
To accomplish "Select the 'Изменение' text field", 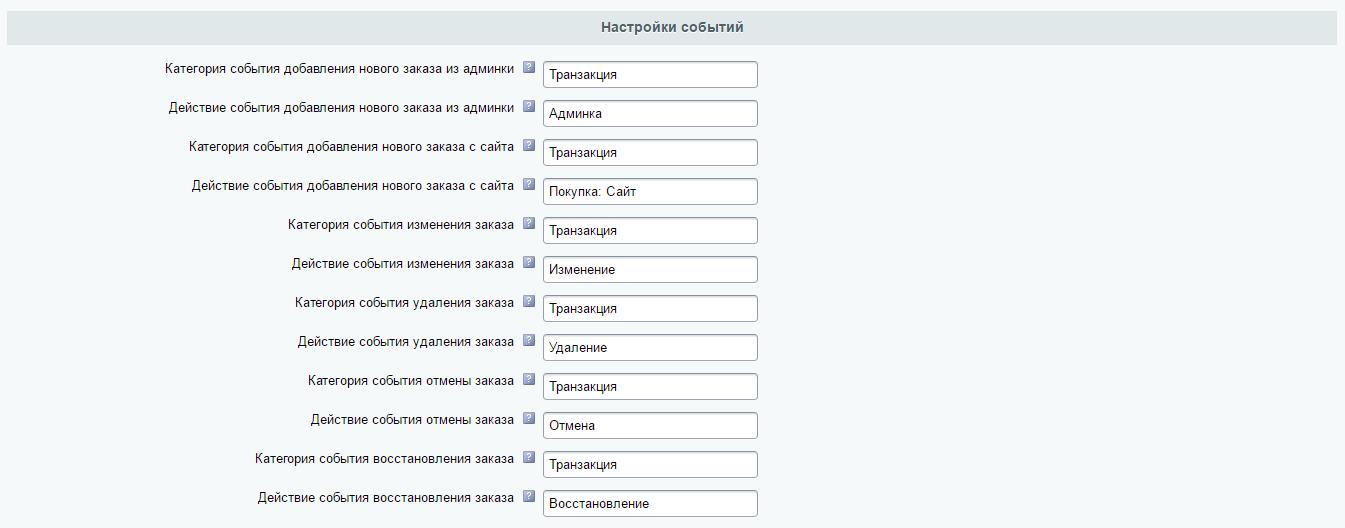I will click(x=650, y=270).
